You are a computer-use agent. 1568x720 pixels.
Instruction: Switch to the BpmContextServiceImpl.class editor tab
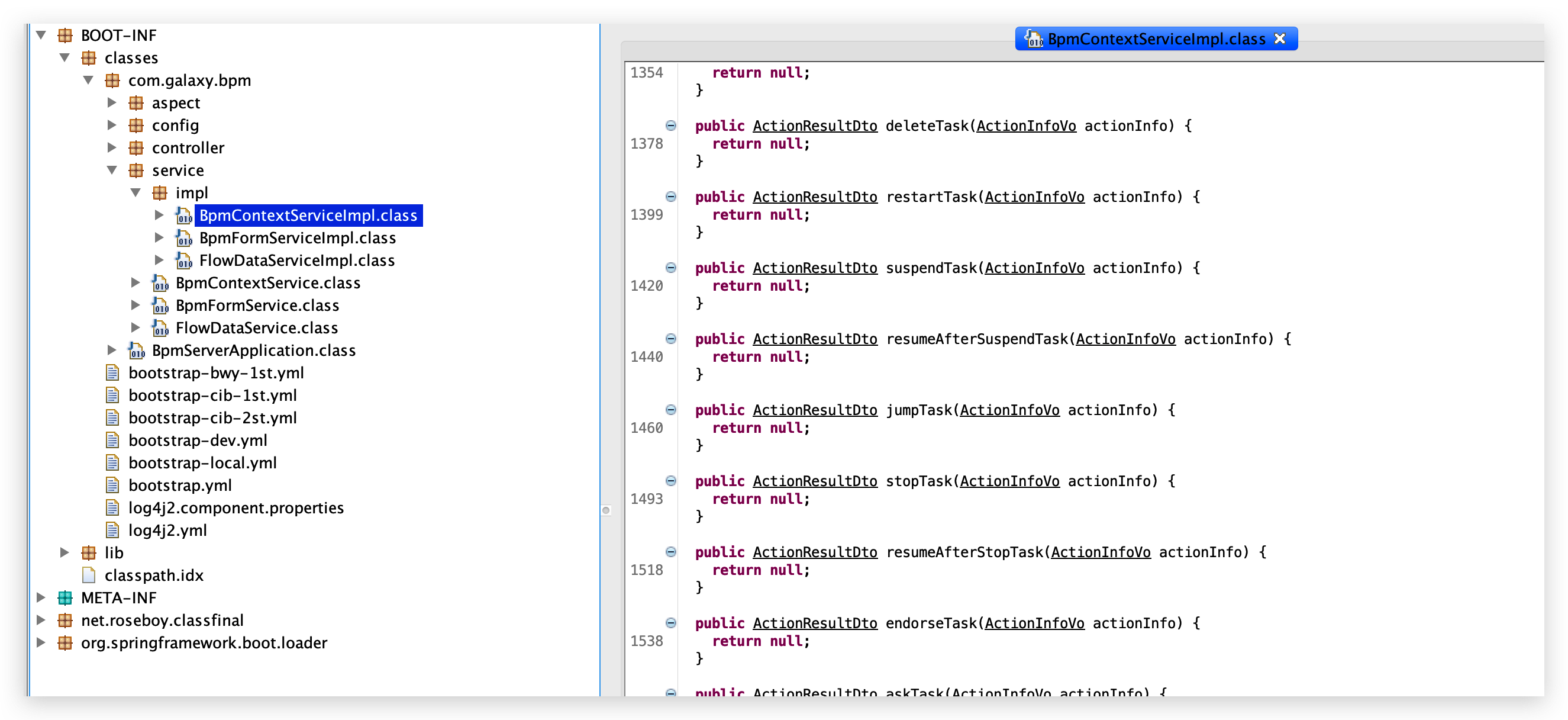(1156, 39)
